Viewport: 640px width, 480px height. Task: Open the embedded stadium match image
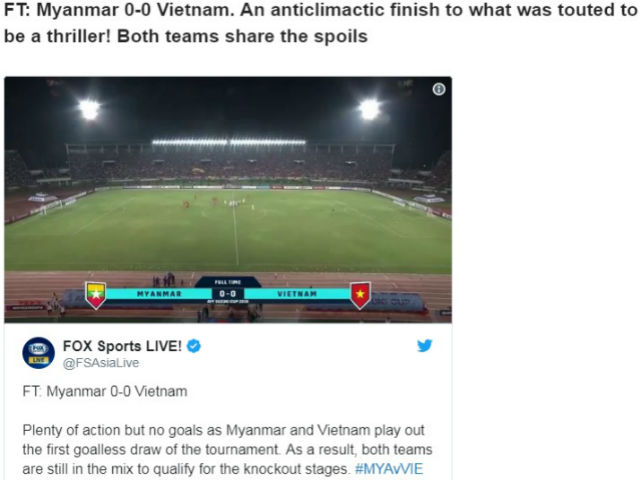(228, 200)
